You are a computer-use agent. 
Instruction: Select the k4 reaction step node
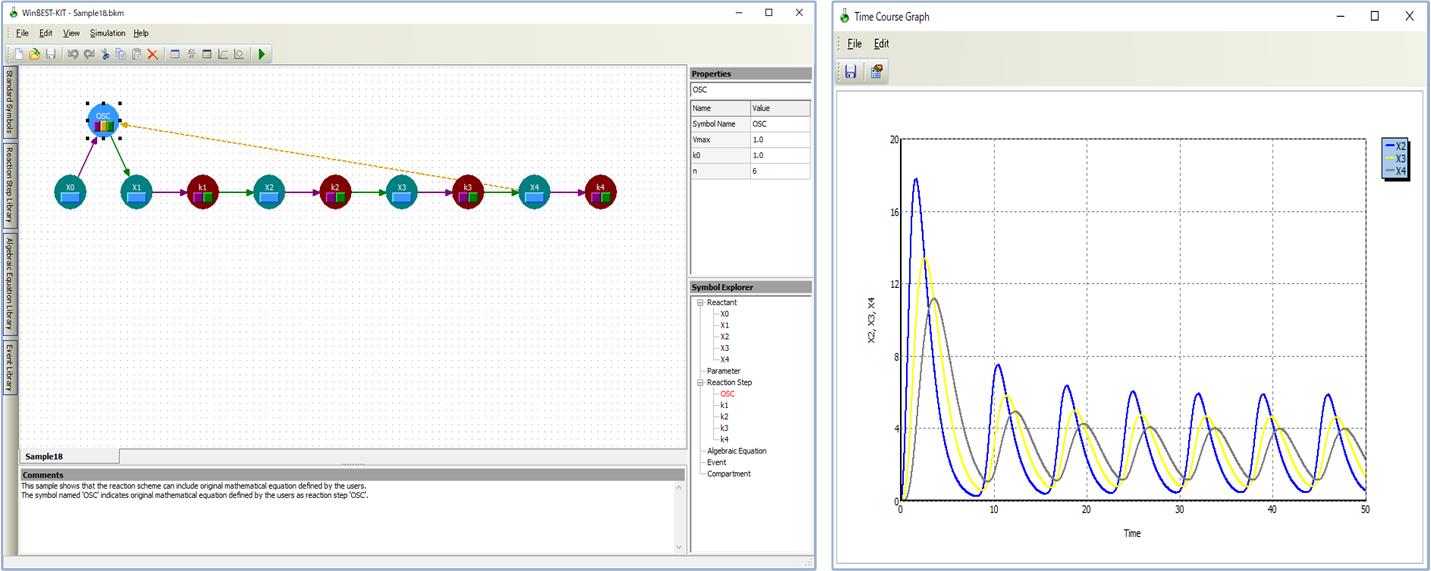[x=600, y=191]
